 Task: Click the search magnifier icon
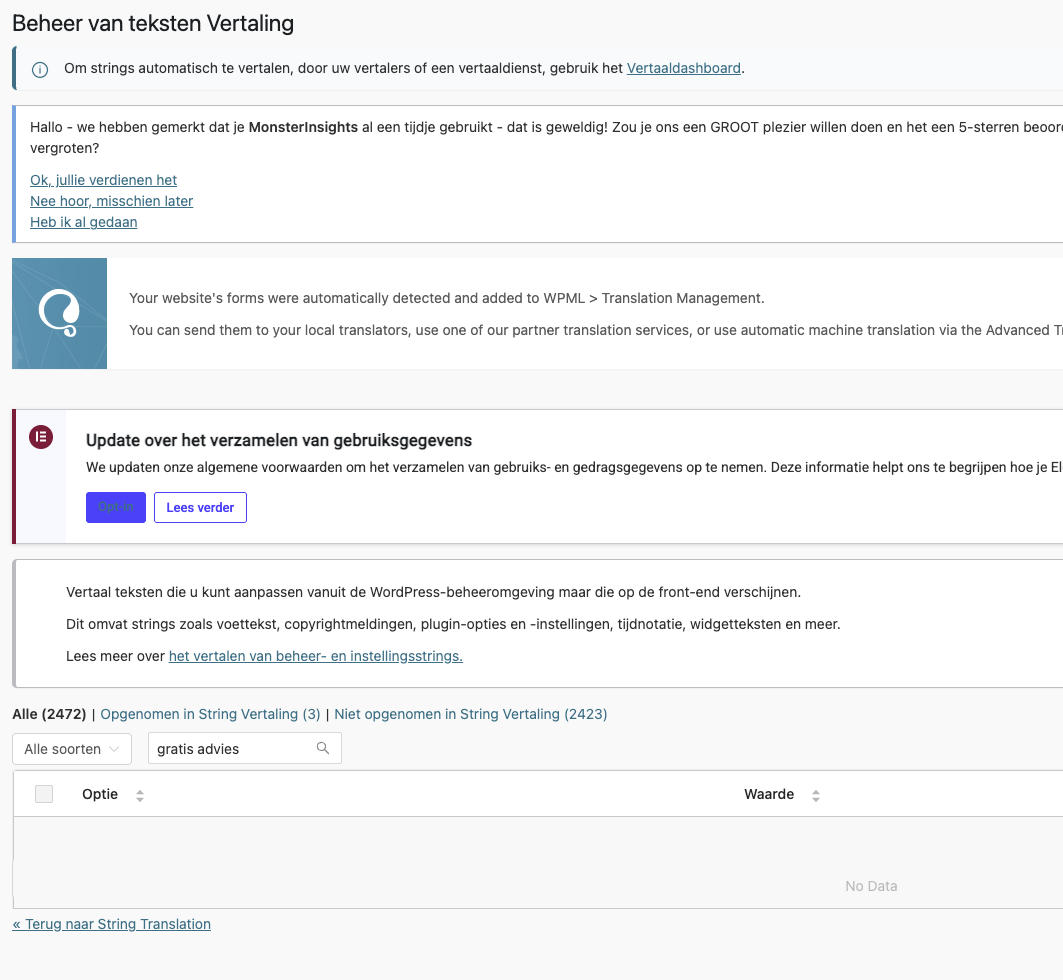pos(323,748)
